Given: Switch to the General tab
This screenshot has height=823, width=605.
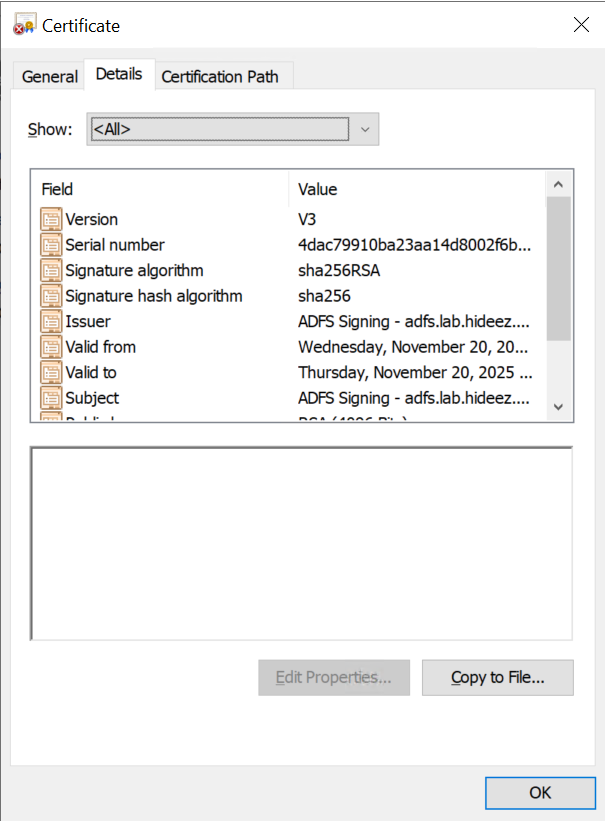Looking at the screenshot, I should [x=49, y=76].
